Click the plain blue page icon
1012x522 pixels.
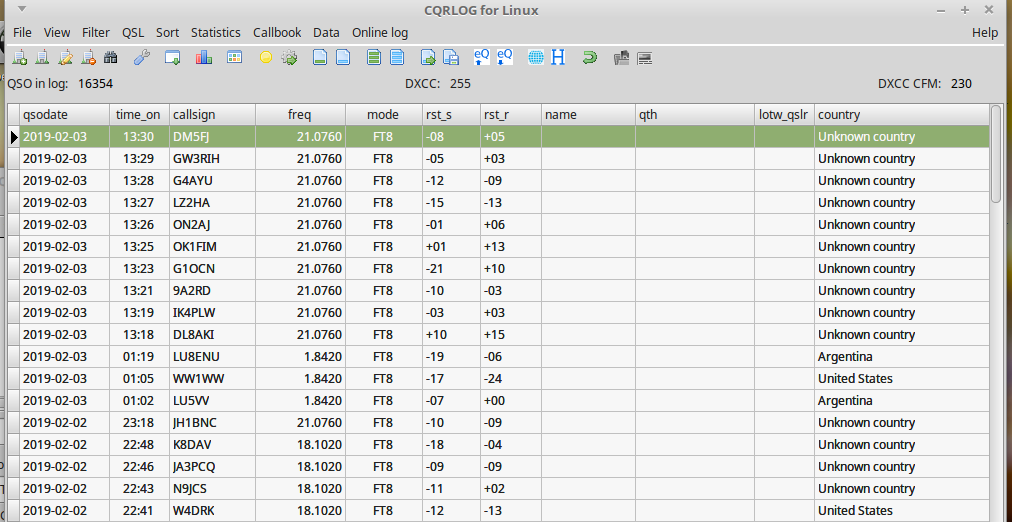(x=343, y=58)
